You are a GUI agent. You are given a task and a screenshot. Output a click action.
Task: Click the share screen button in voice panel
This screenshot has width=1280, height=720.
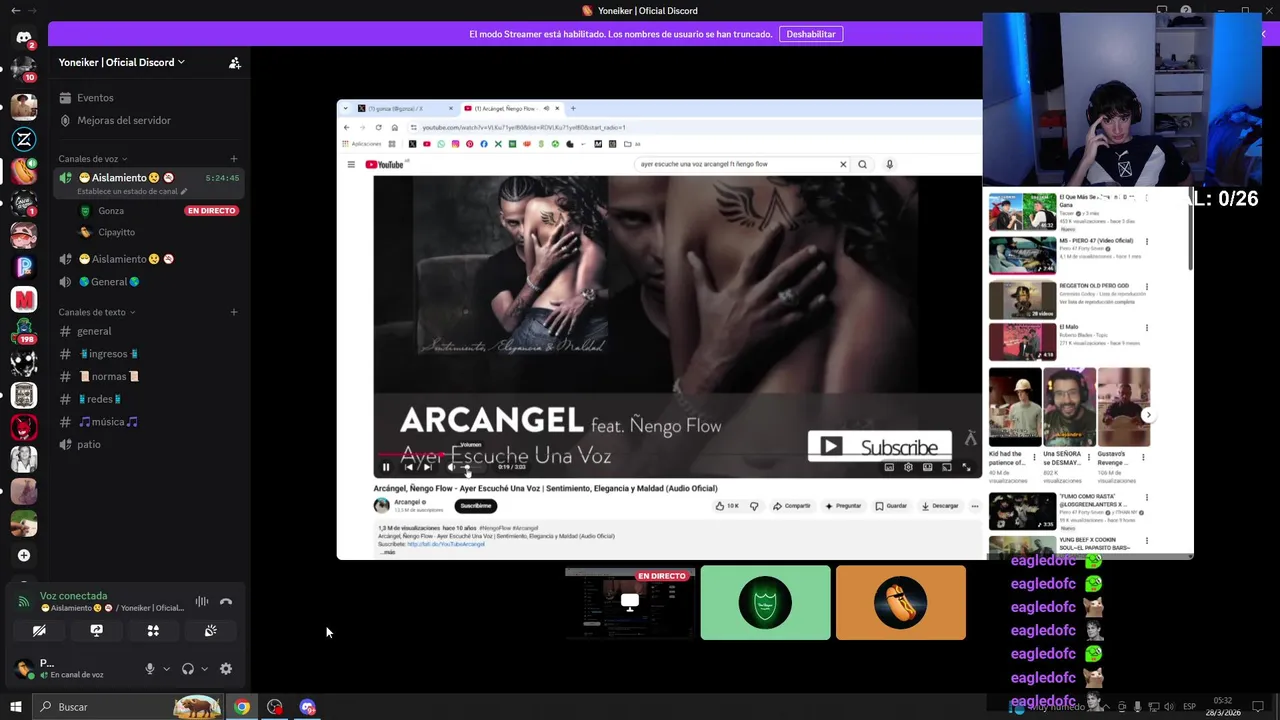tap(96, 631)
